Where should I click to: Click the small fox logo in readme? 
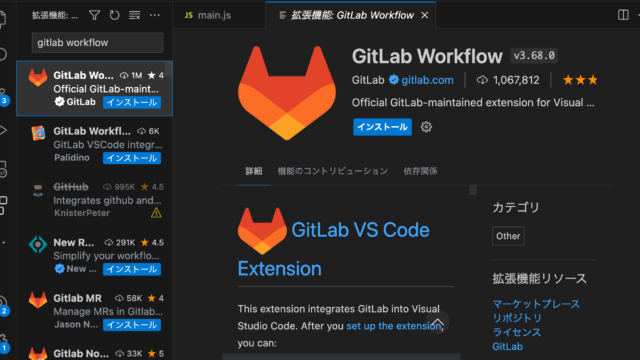pyautogui.click(x=262, y=231)
